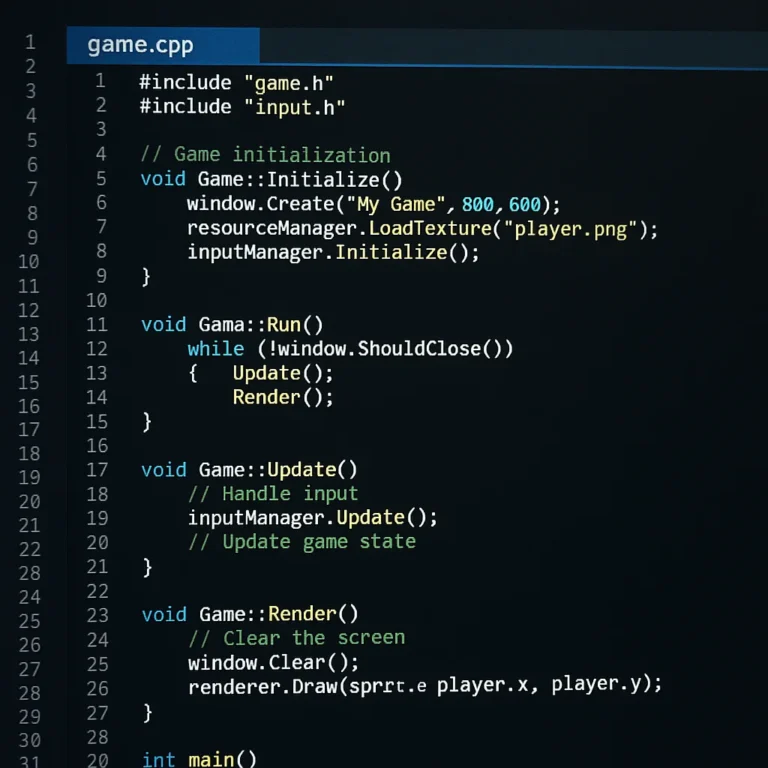768x768 pixels.
Task: Click line number beside window.Clear();
Action: pos(97,664)
